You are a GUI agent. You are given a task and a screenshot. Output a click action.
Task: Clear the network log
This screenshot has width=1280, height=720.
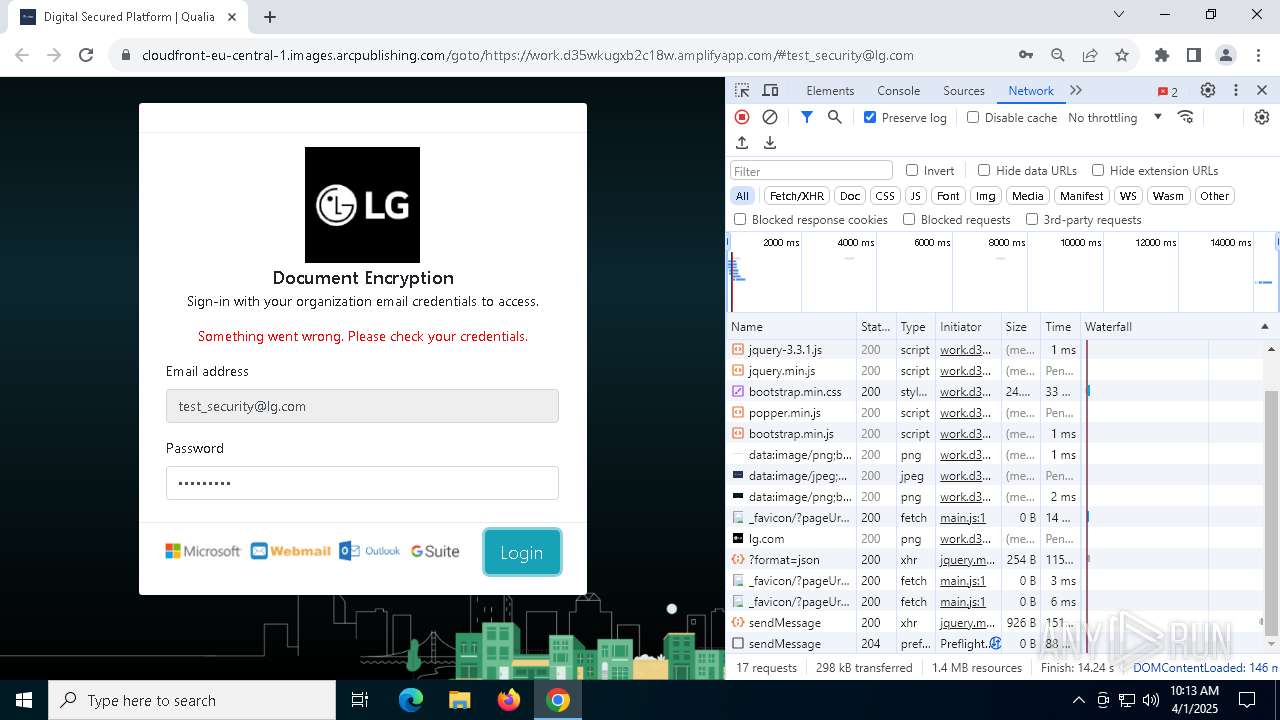(770, 117)
